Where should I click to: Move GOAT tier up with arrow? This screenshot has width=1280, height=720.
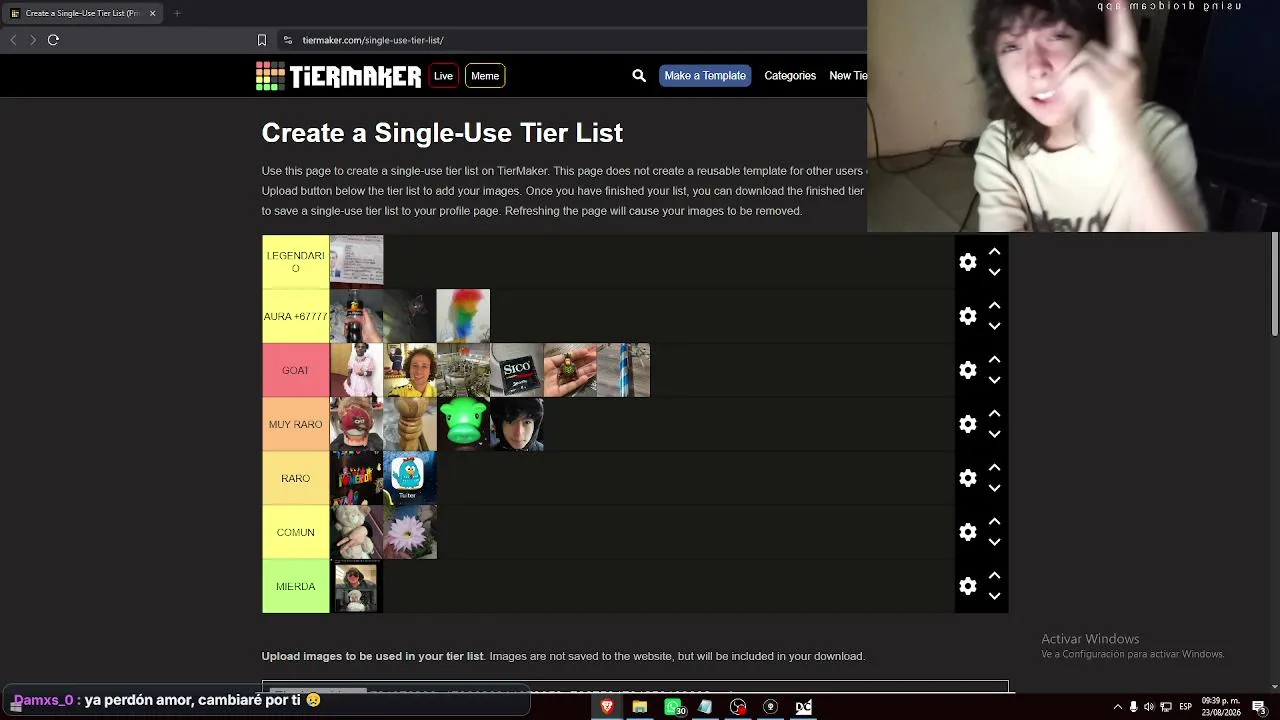click(994, 360)
